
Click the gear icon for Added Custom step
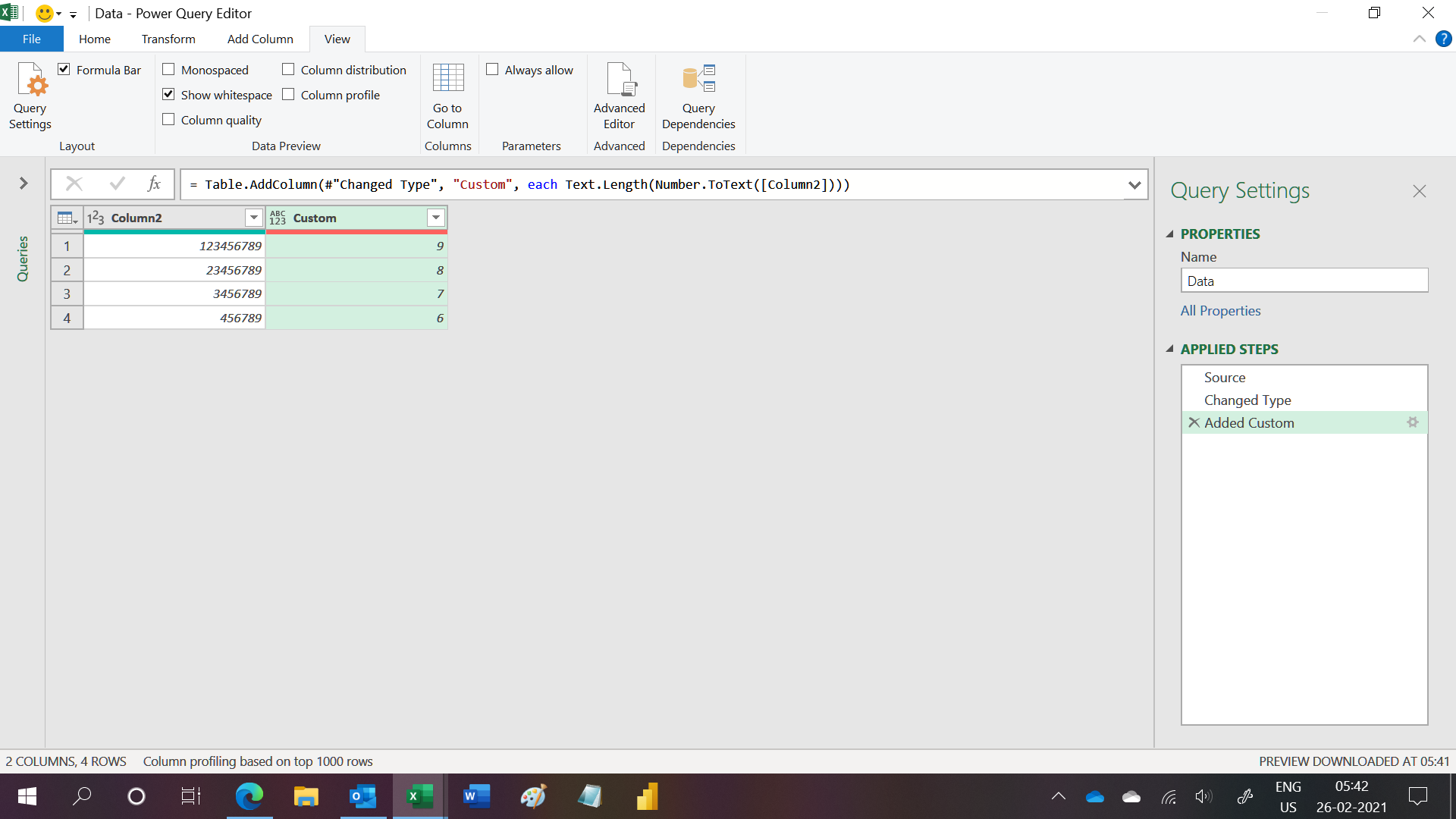1412,422
